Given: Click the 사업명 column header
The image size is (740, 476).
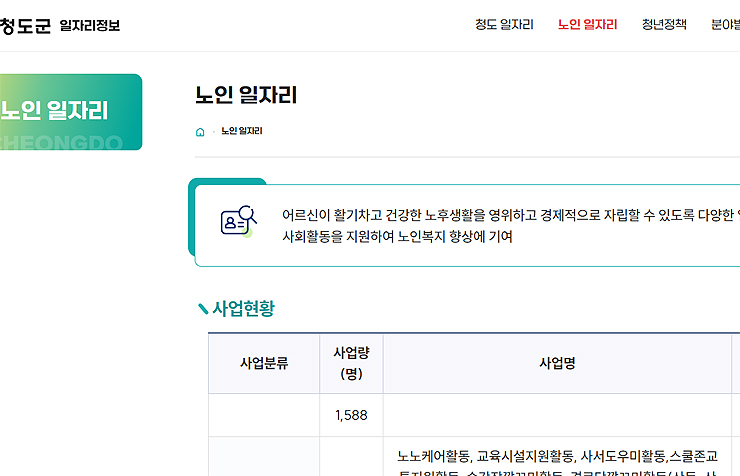Looking at the screenshot, I should [x=557, y=363].
